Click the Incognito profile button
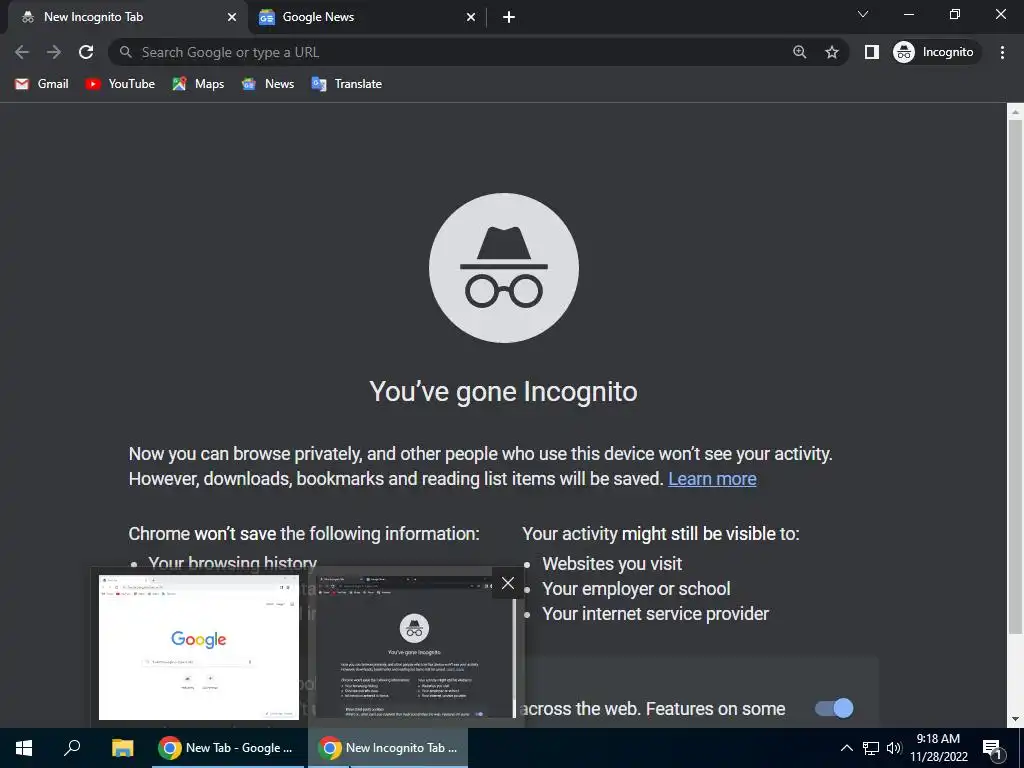1024x768 pixels. [x=935, y=52]
